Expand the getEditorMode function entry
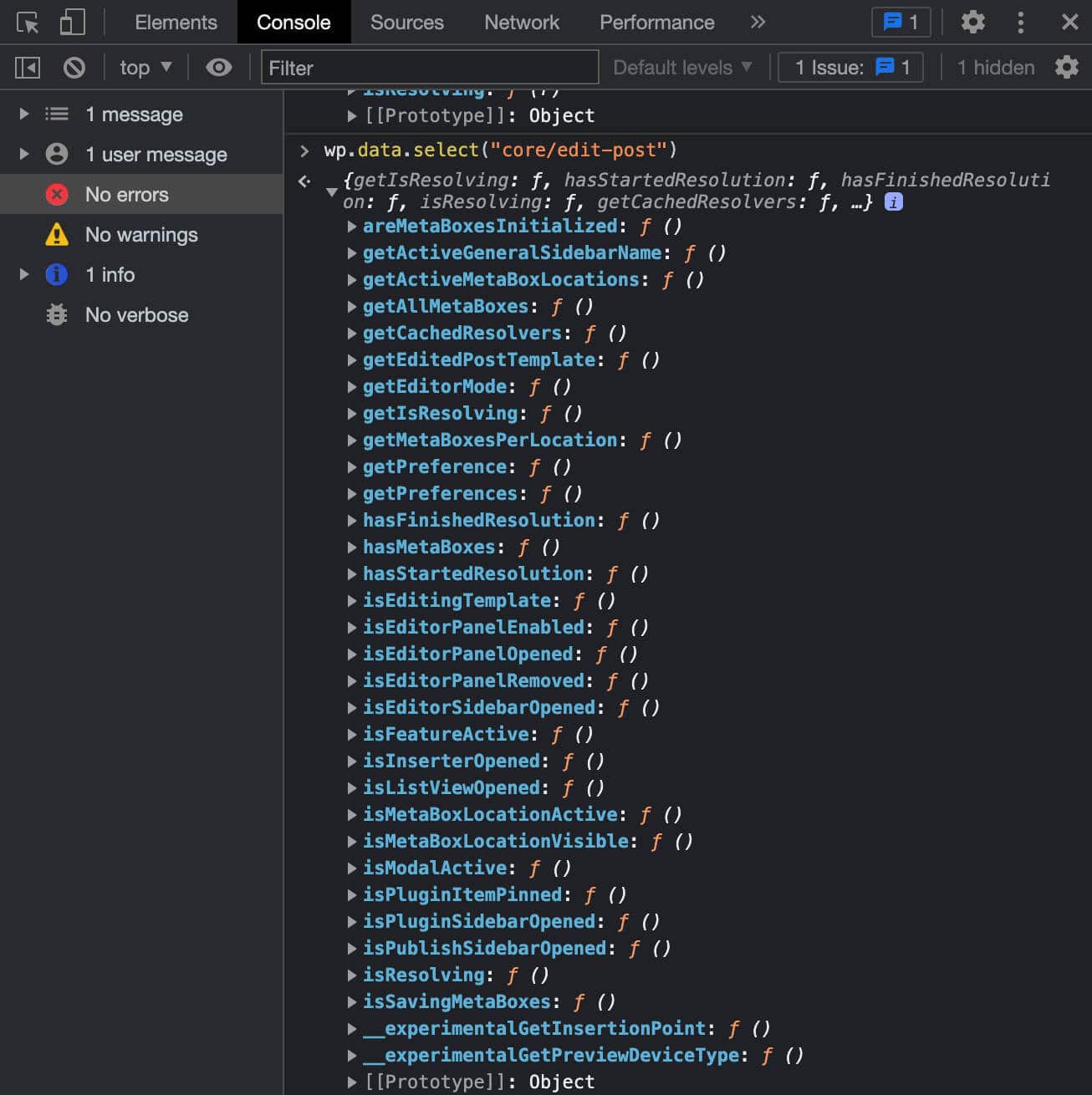 (x=352, y=386)
